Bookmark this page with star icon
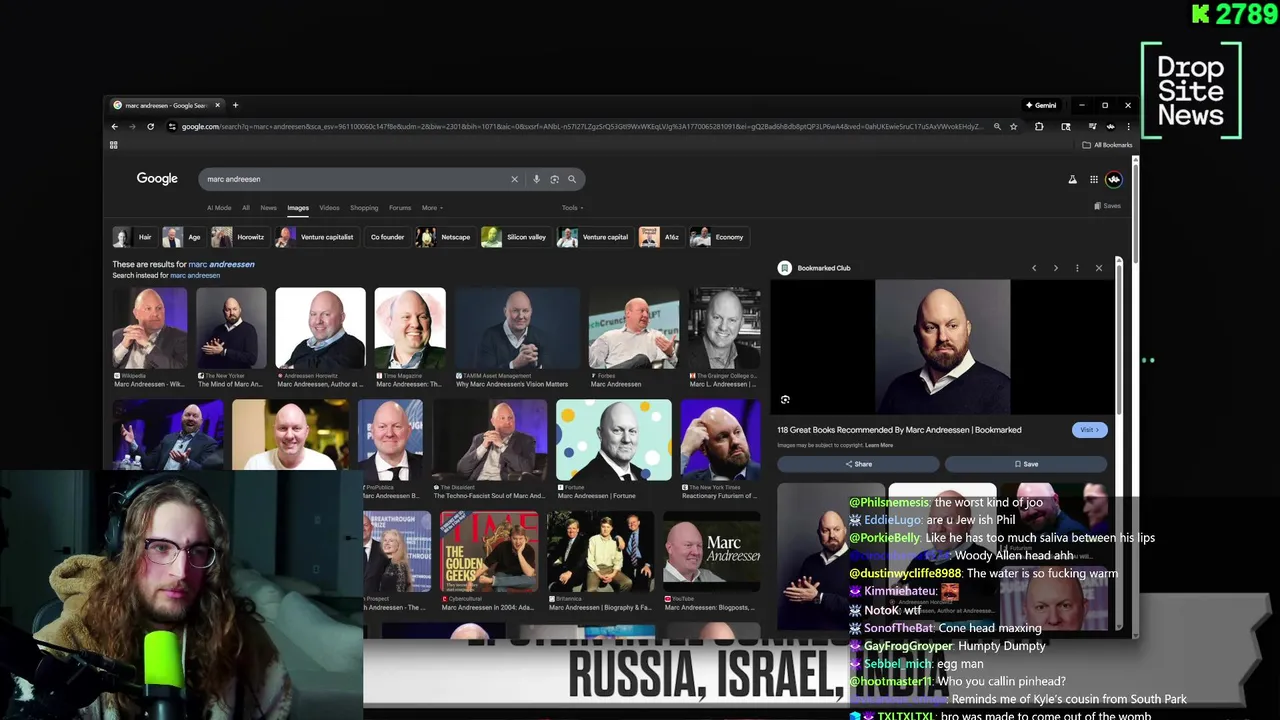This screenshot has width=1280, height=720. click(1013, 127)
